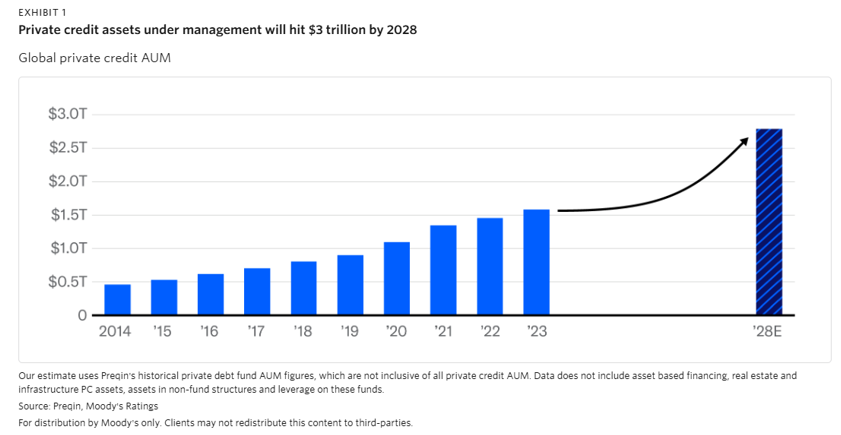Viewport: 841px width, 435px height.
Task: Click the '28E x-axis label
Action: coord(769,332)
